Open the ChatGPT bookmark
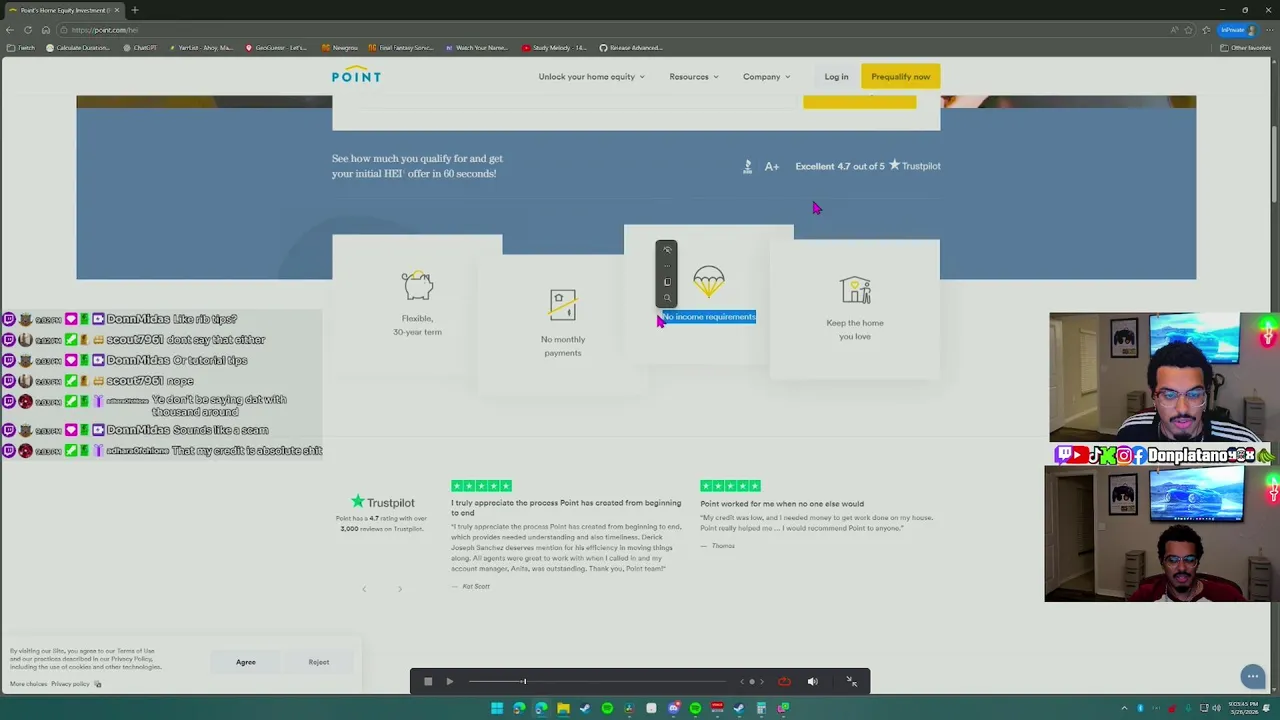 tap(140, 48)
